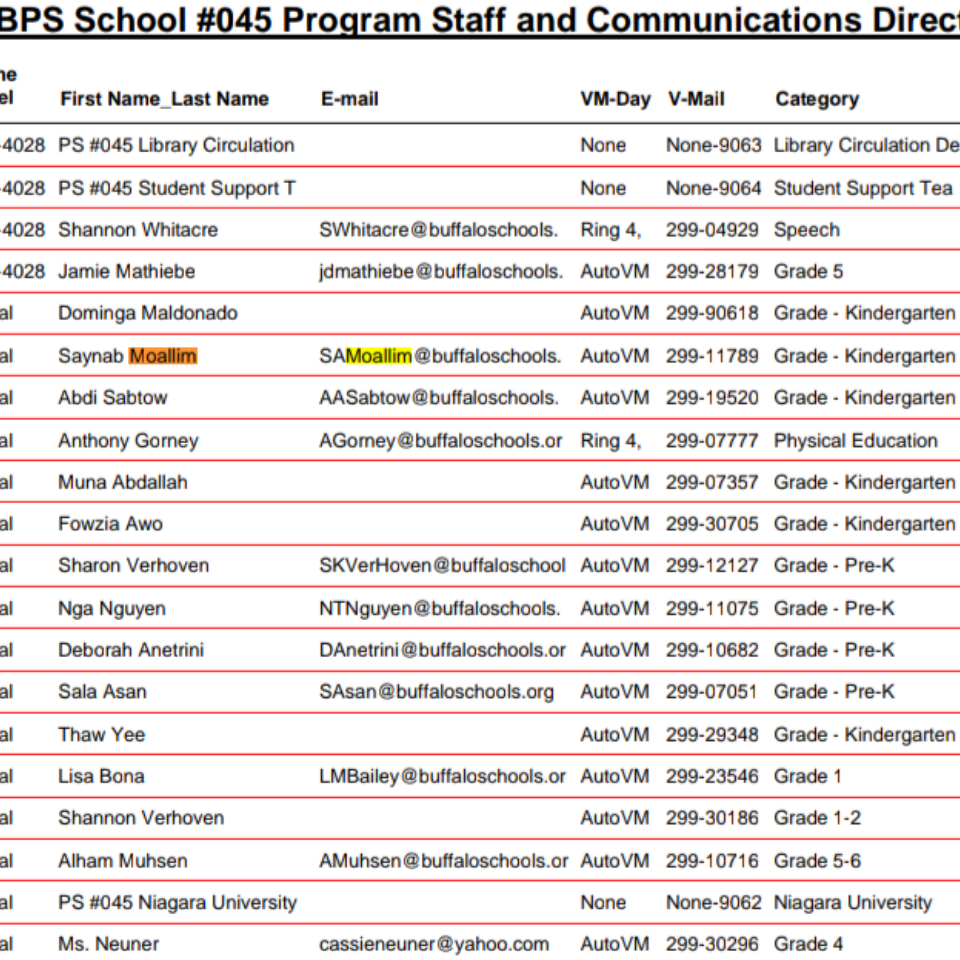Click jdmathiebe@buffaloschools email
The height and width of the screenshot is (960, 960).
coord(441,271)
